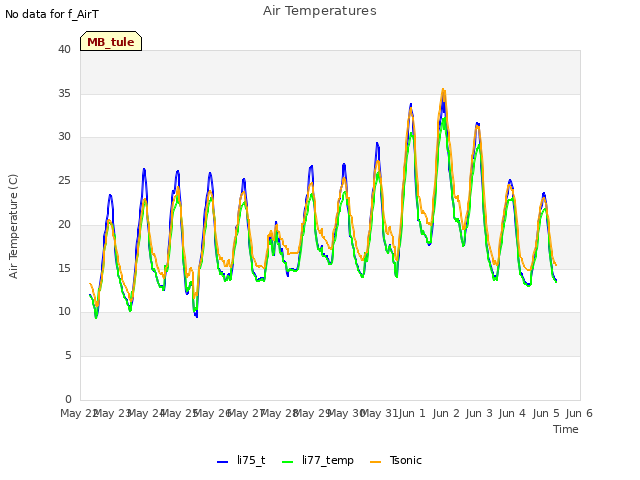Click the 0 y-axis tick label

tap(68, 399)
